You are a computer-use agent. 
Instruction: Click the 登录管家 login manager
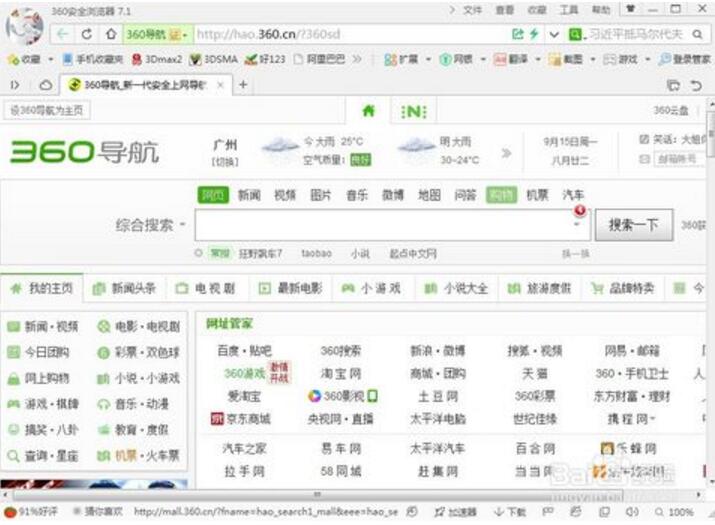coord(684,59)
